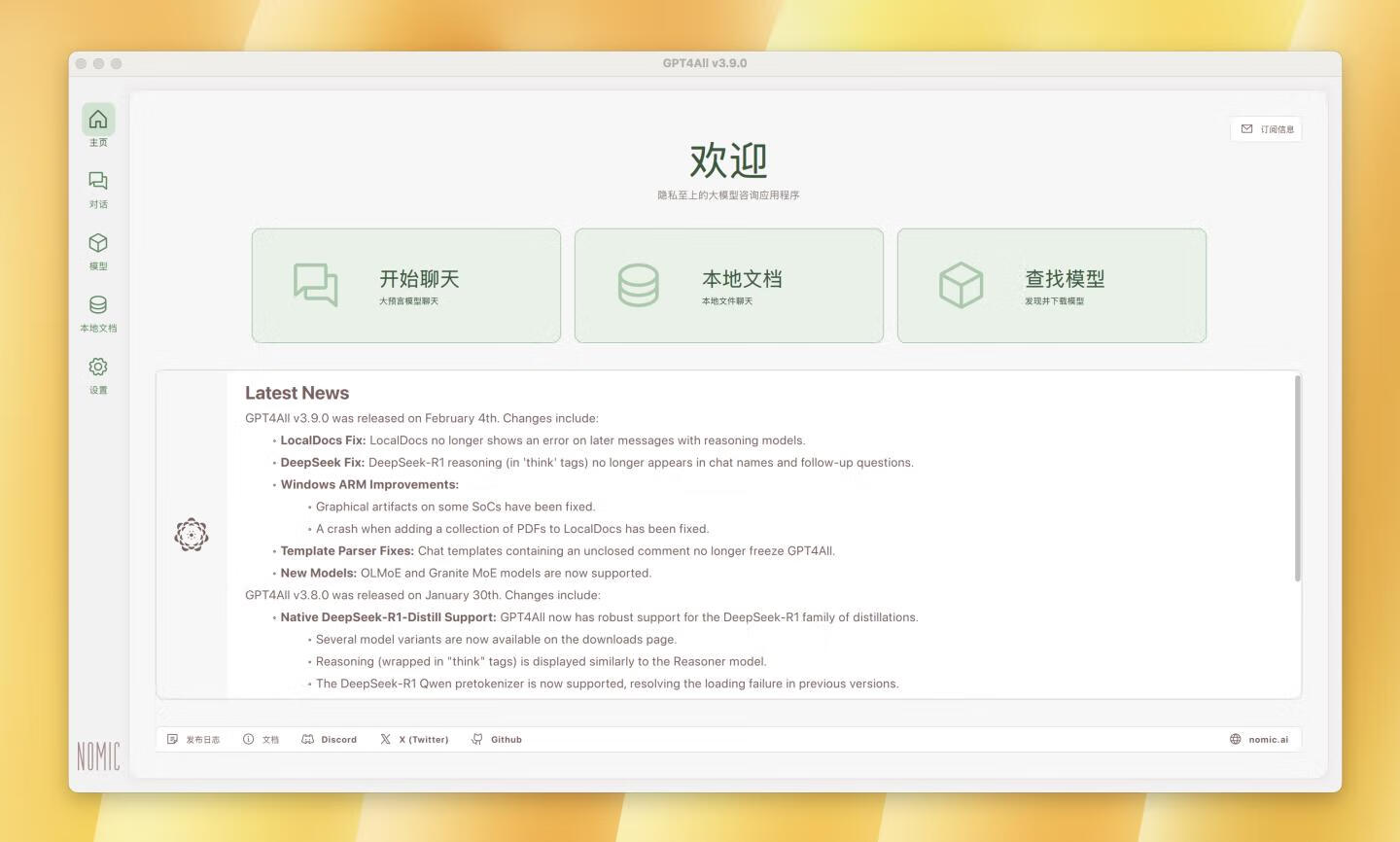
Task: Click 'A crash when adding a collection' line
Action: click(512, 529)
